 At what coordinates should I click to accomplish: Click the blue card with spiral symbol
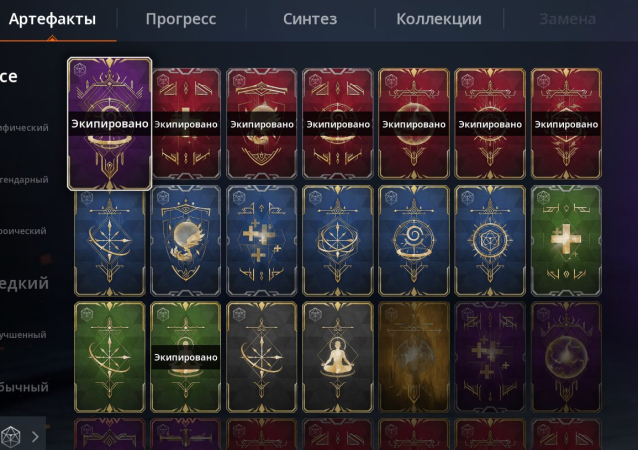coord(414,241)
